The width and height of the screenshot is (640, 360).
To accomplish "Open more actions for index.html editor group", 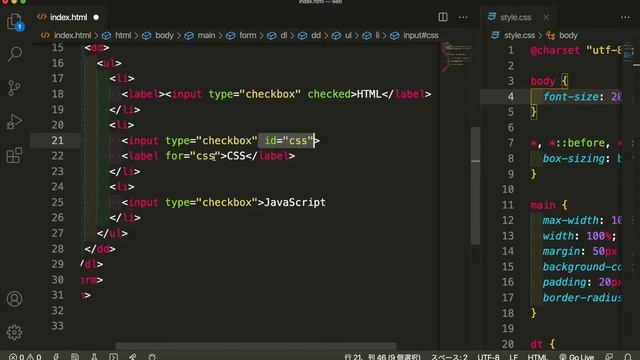I will [463, 17].
